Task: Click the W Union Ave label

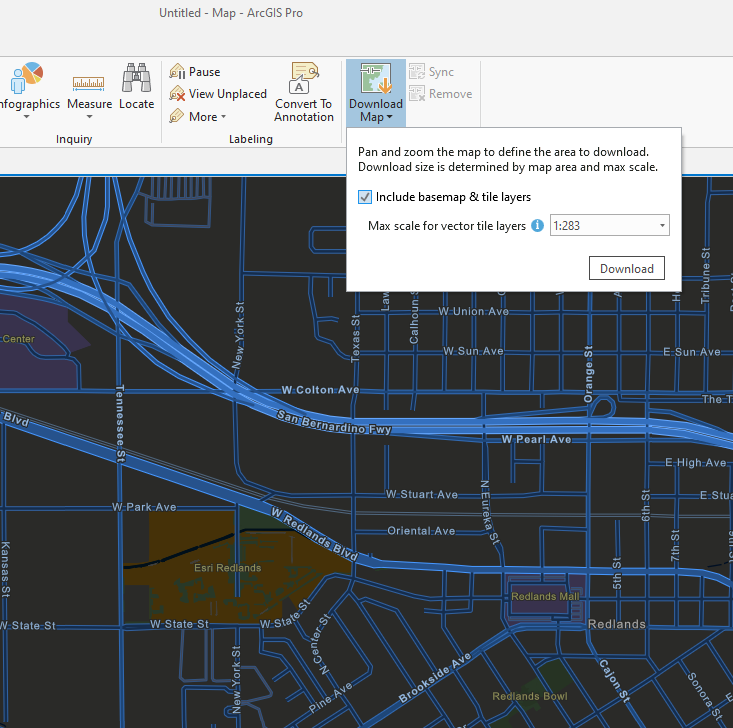Action: tap(473, 311)
